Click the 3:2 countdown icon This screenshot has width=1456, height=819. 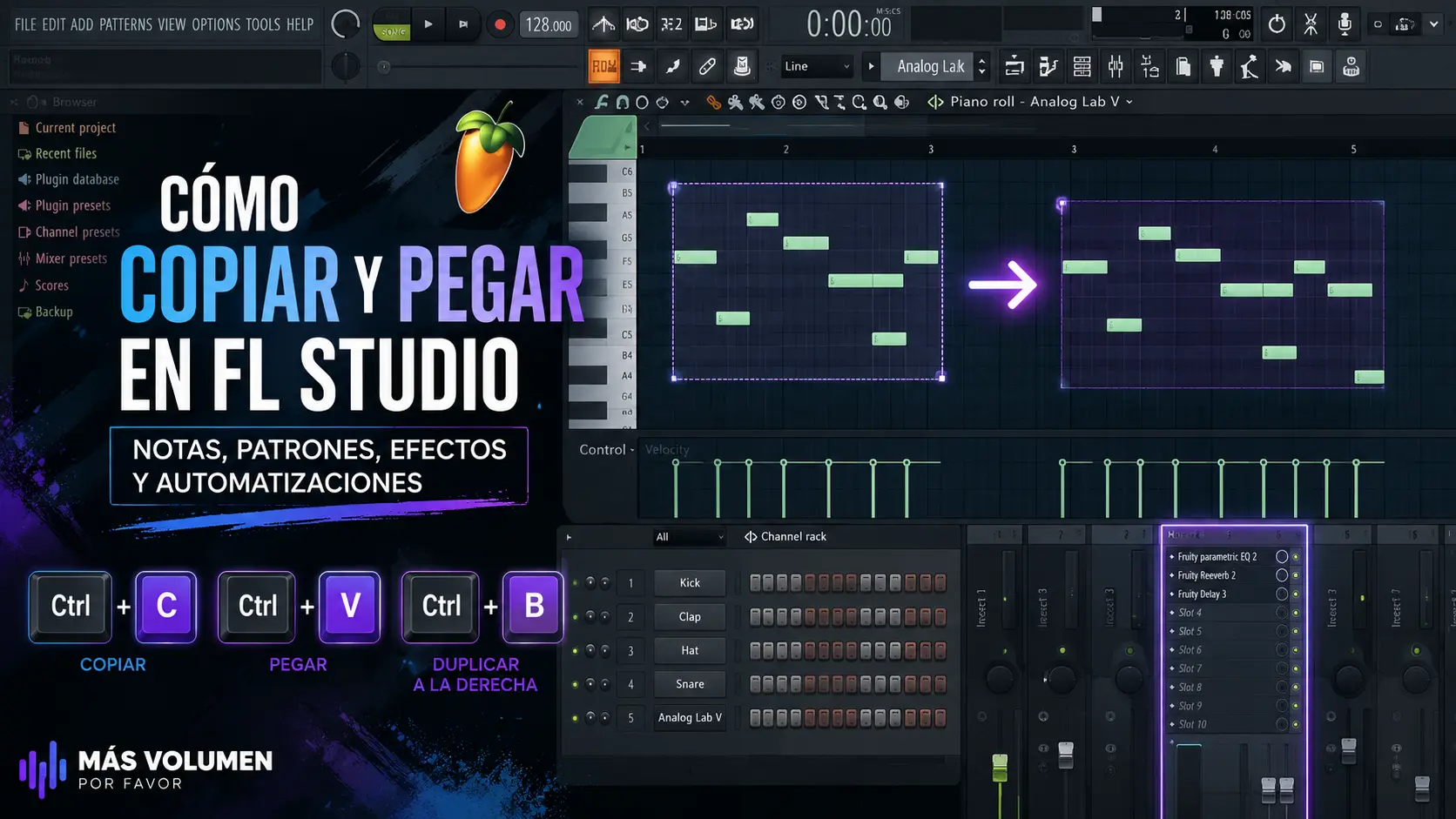pyautogui.click(x=671, y=24)
